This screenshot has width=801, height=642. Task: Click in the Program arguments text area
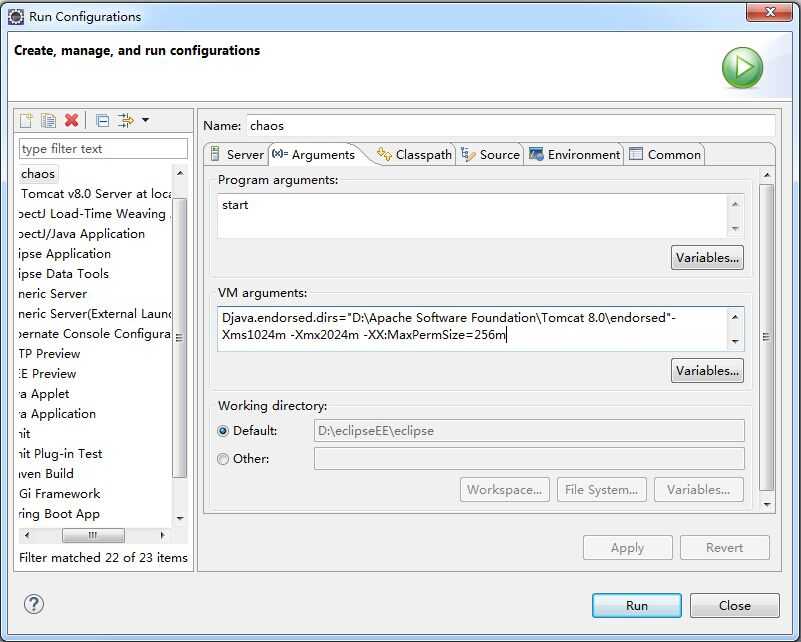coord(472,216)
